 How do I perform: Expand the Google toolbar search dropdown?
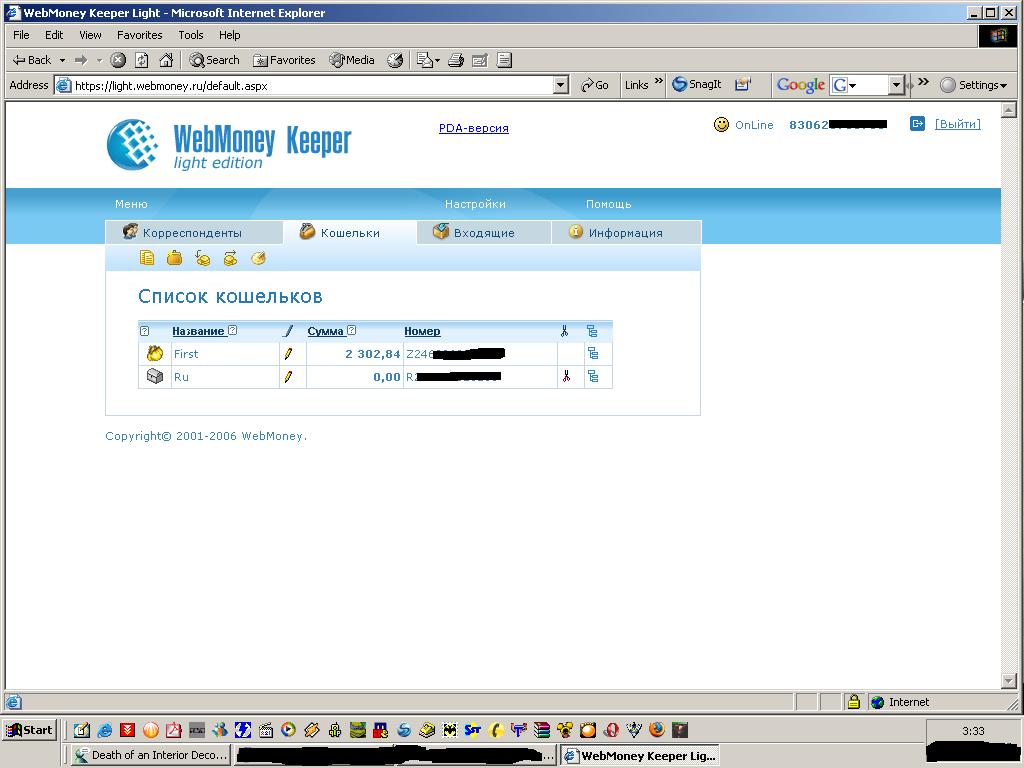point(896,85)
